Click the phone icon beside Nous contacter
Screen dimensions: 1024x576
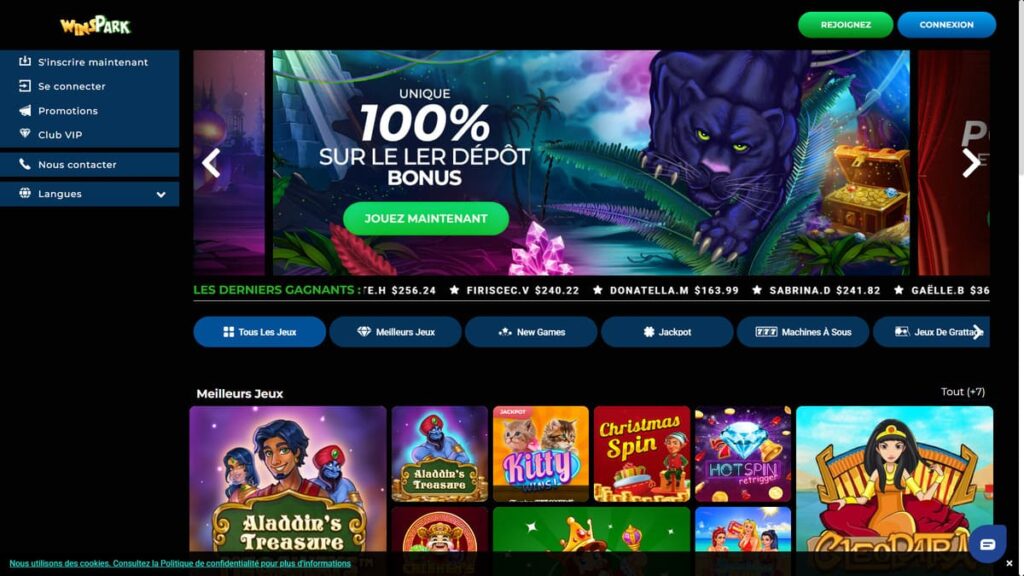[x=25, y=164]
